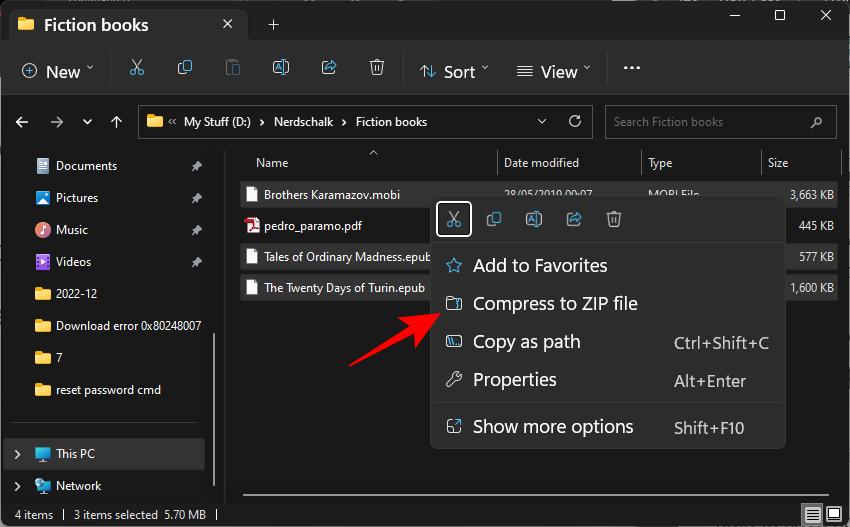850x527 pixels.
Task: Click the toolbar Delete trash icon
Action: coord(377,69)
